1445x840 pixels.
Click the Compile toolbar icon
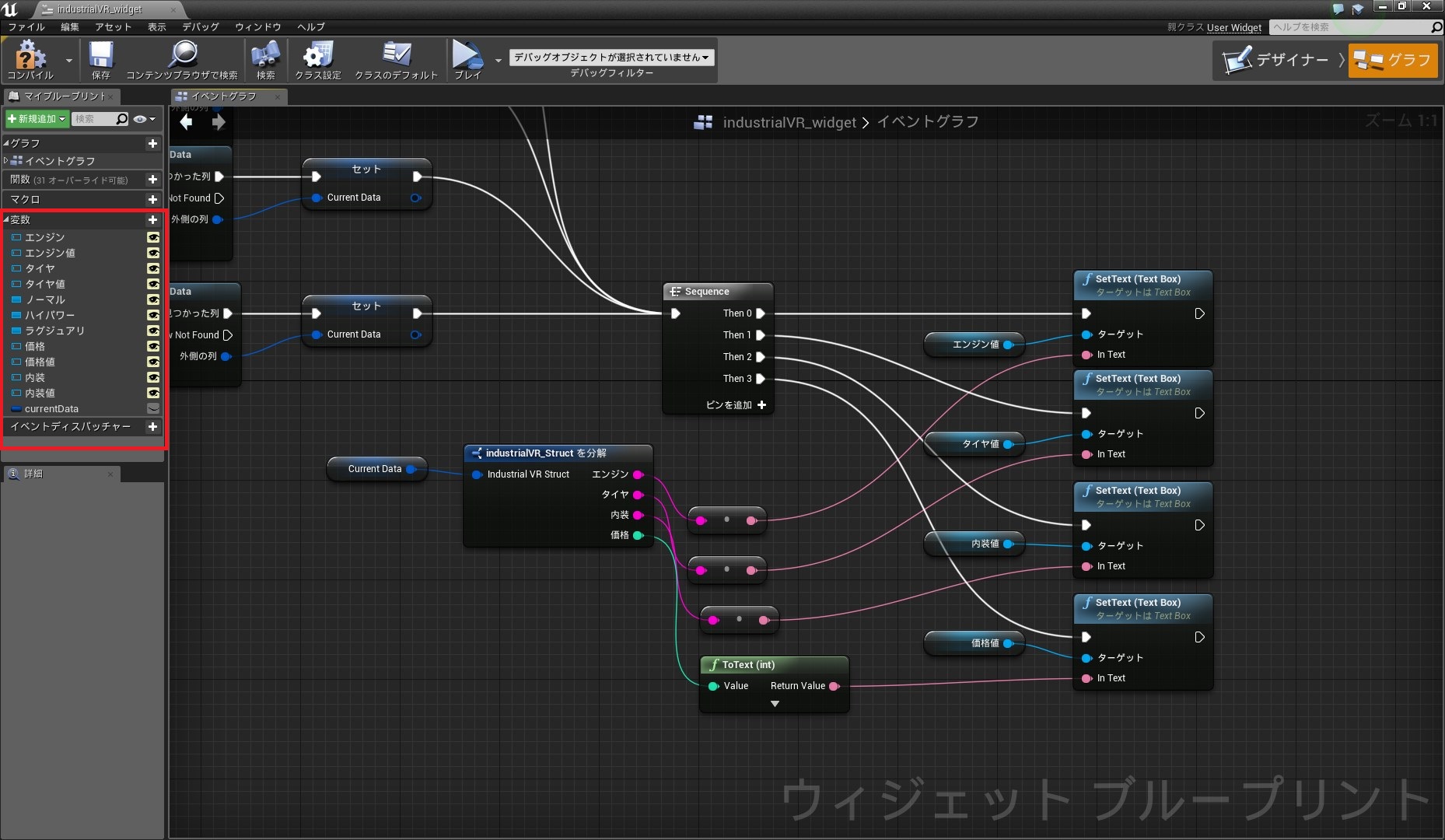(x=30, y=60)
